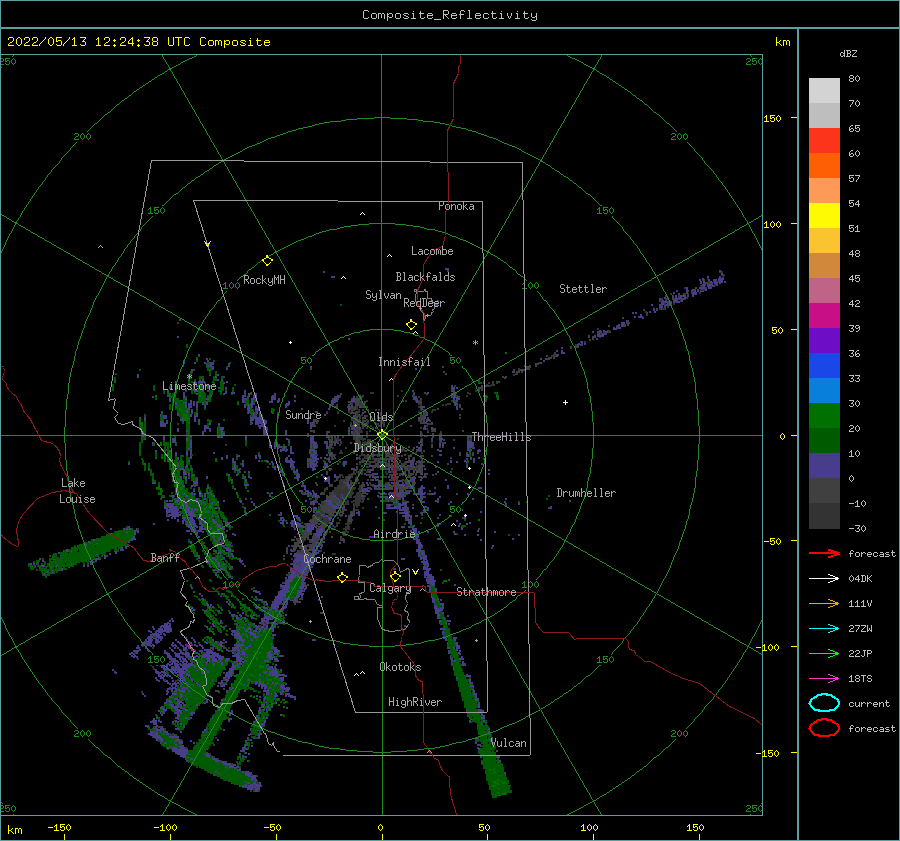Click the yellow 54 dBZ color swatch
The width and height of the screenshot is (900, 841).
coord(824,215)
